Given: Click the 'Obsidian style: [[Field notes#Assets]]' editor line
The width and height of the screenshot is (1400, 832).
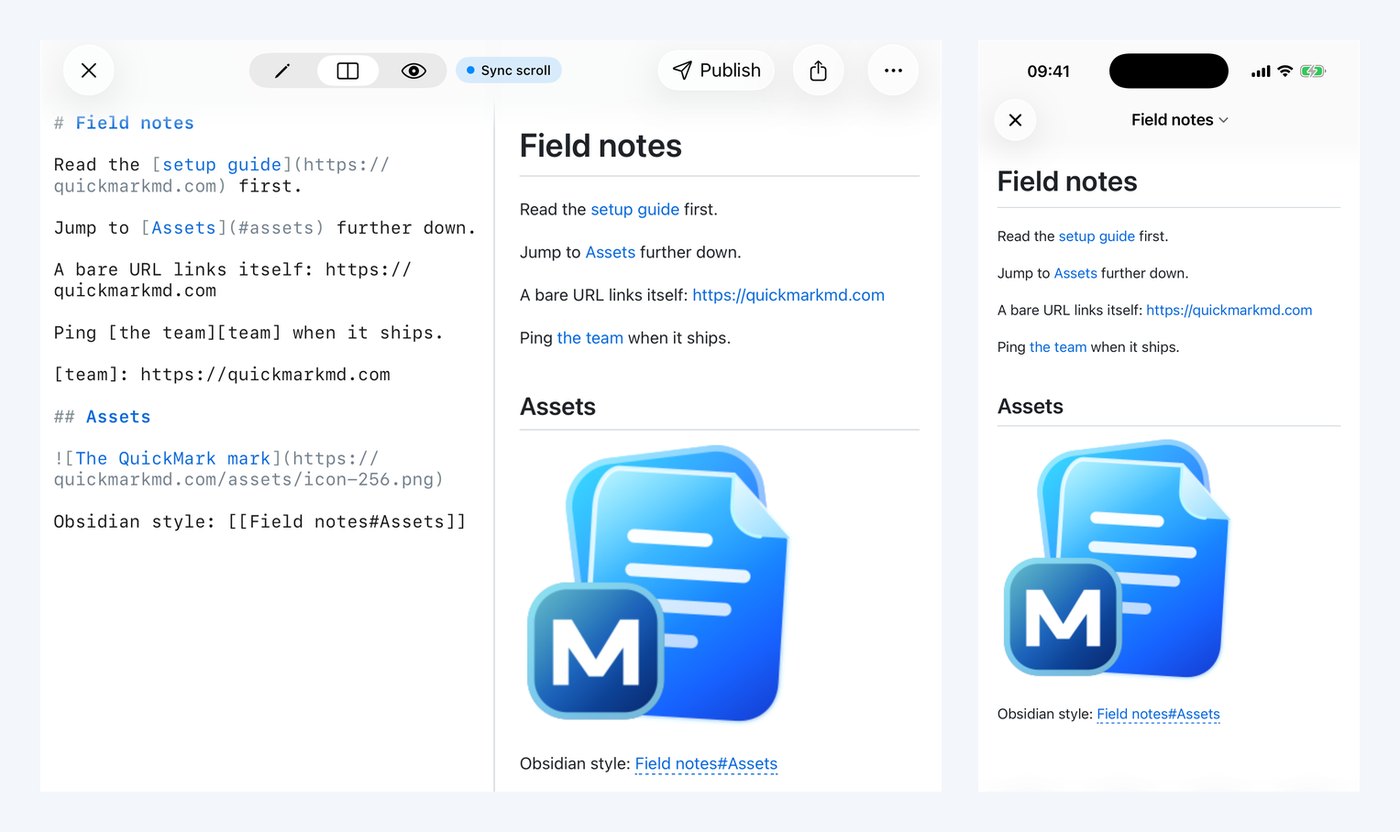Looking at the screenshot, I should pos(260,521).
